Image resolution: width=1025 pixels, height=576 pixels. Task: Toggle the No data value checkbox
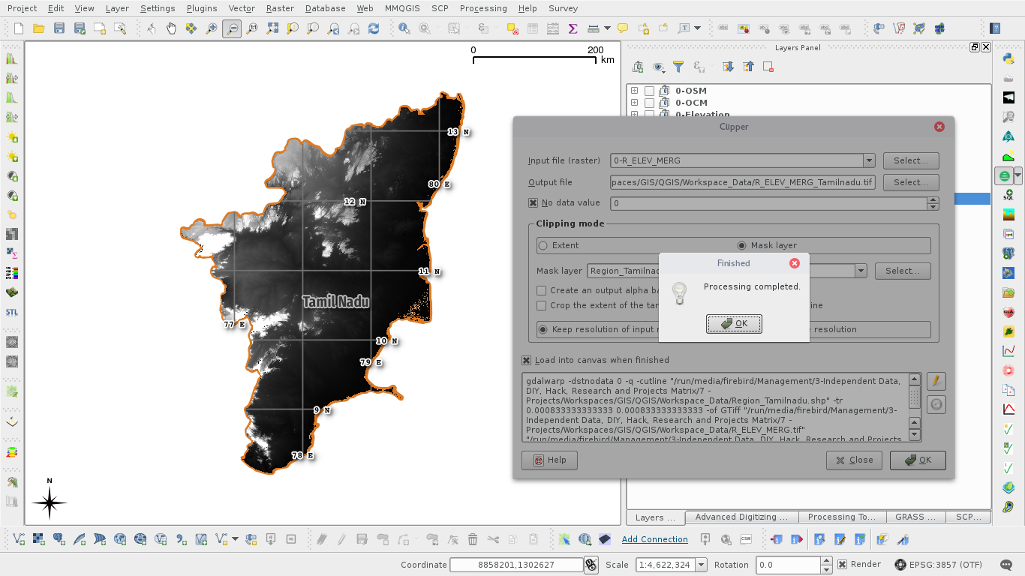533,203
